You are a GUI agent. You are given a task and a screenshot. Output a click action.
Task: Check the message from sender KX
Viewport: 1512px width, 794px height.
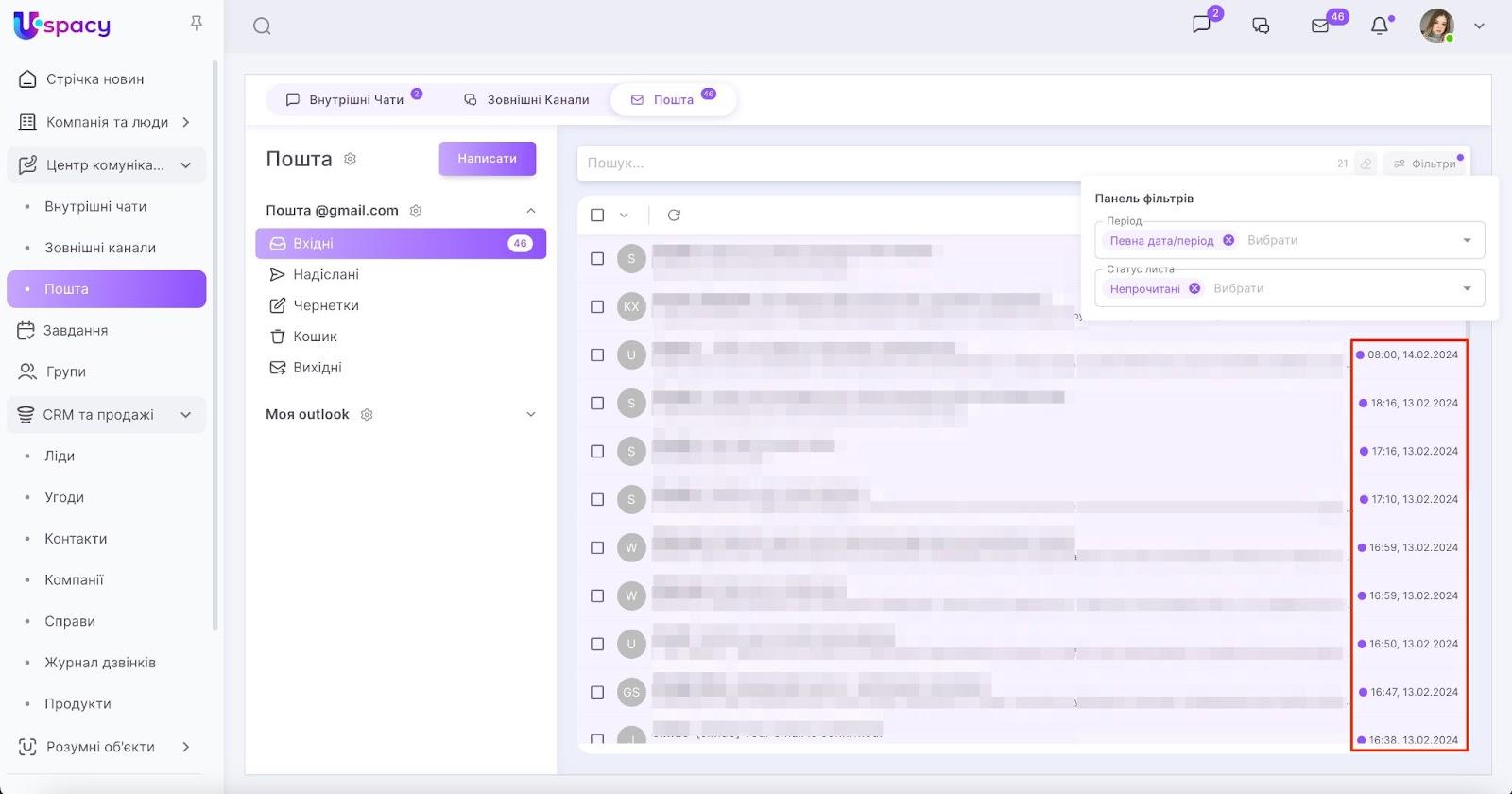(597, 307)
